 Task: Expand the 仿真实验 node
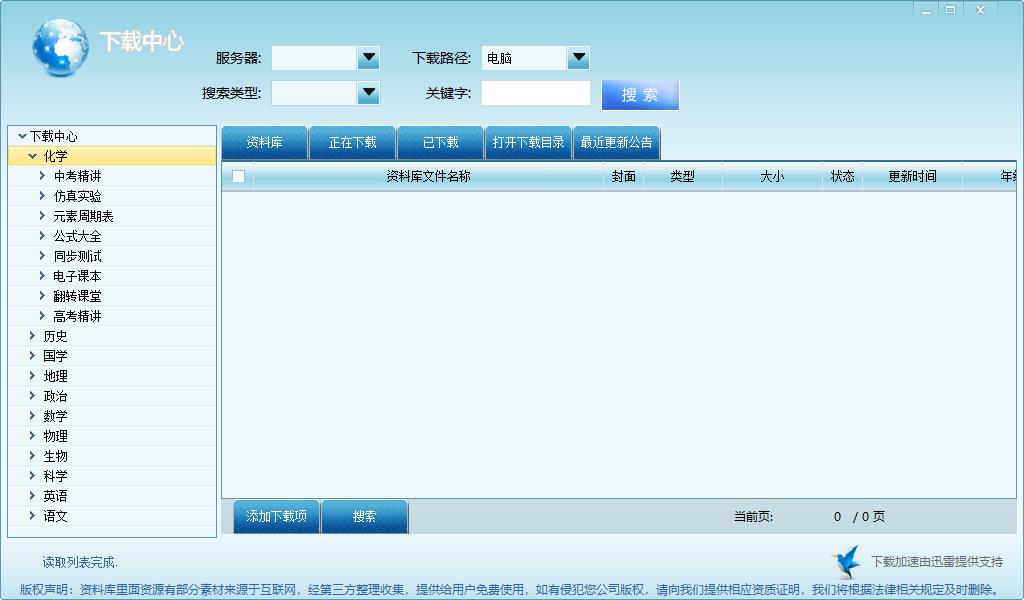point(42,196)
